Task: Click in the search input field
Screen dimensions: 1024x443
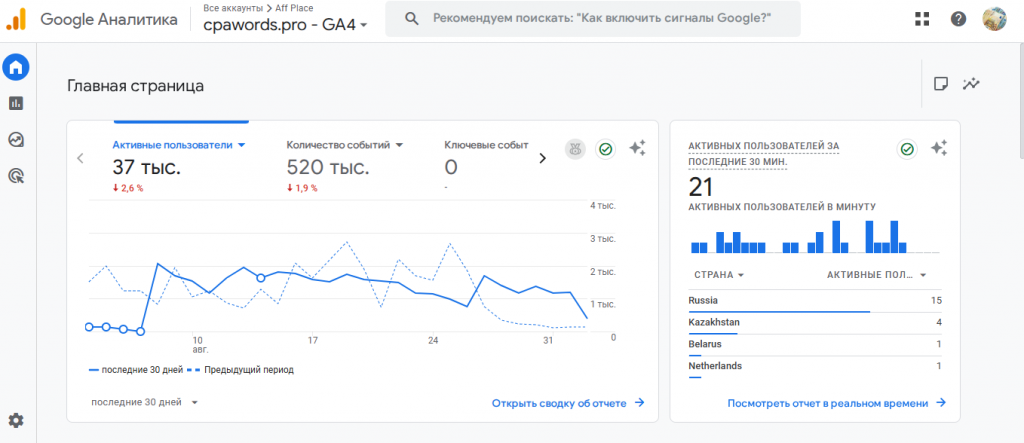Action: [593, 18]
